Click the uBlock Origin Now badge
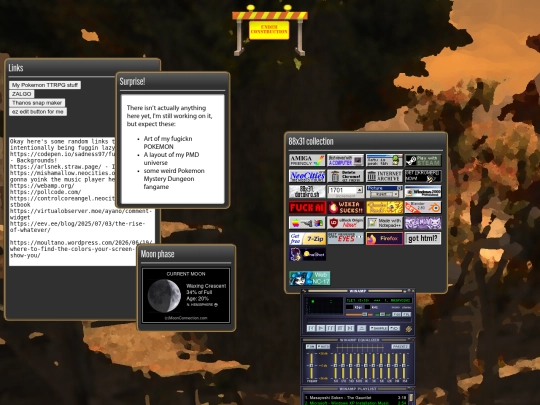 345,223
